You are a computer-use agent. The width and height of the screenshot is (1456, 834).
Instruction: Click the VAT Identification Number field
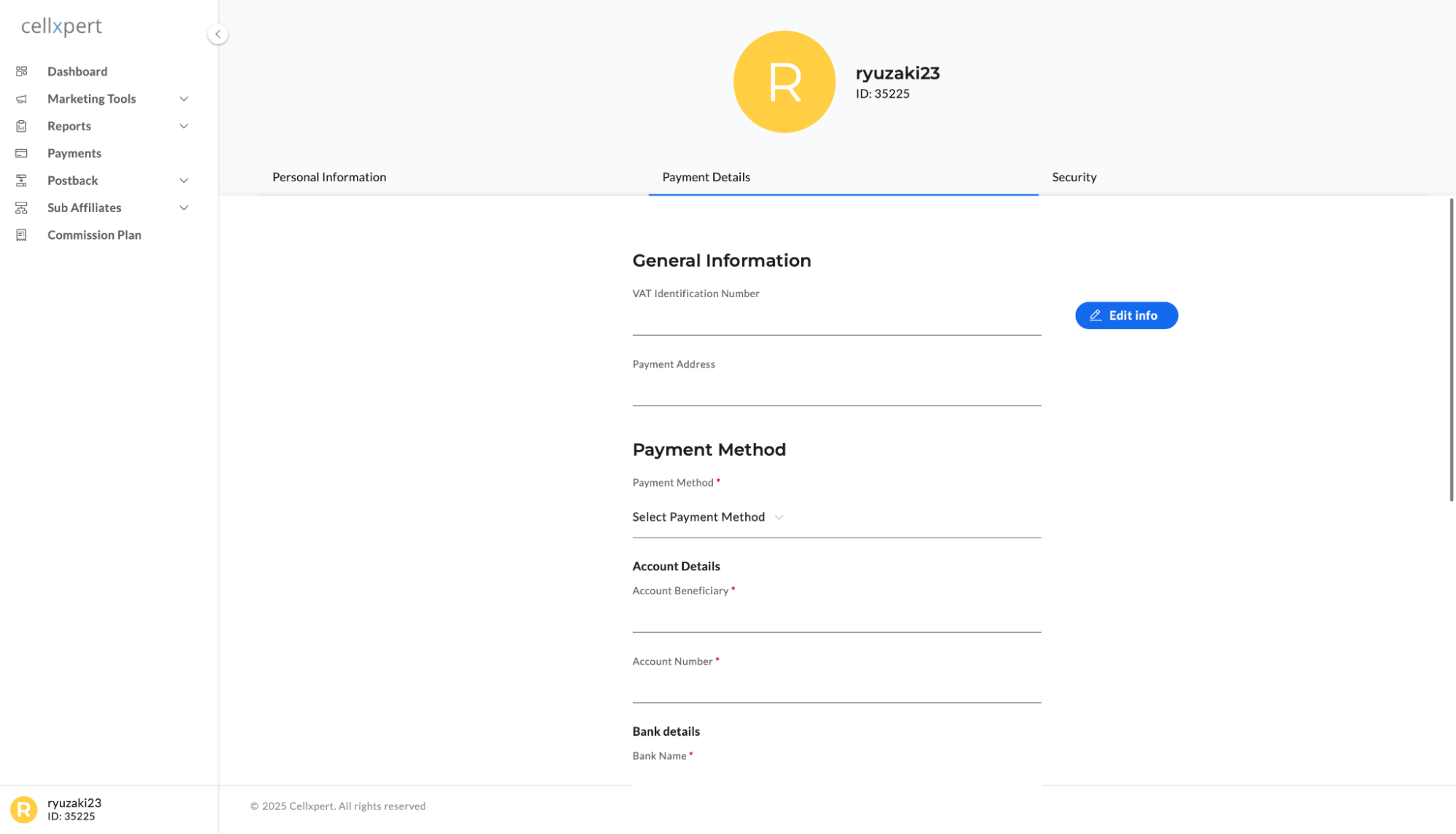836,320
